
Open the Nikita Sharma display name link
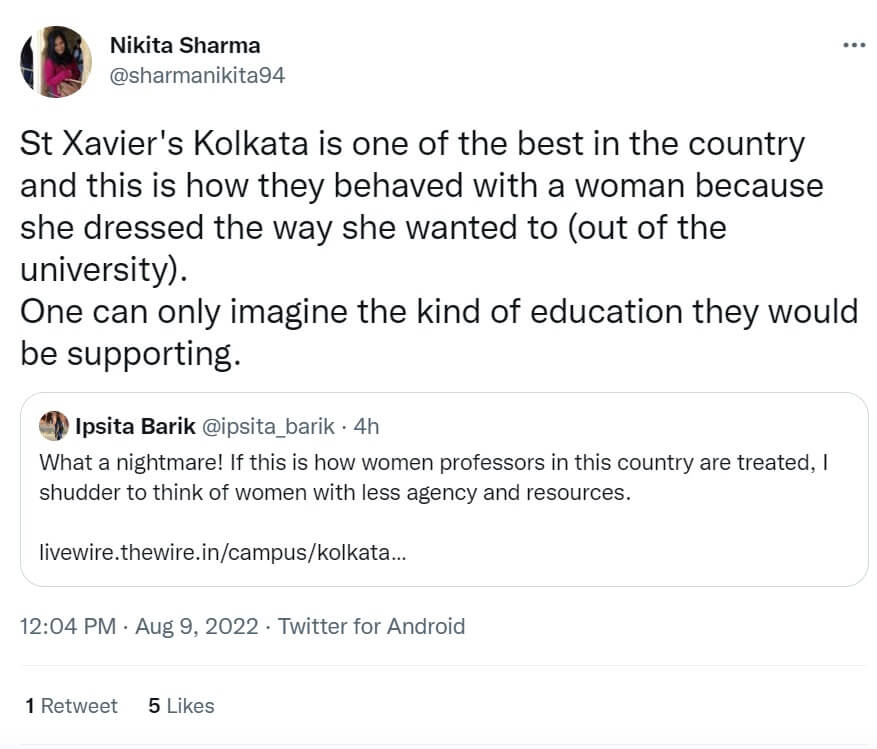(184, 46)
